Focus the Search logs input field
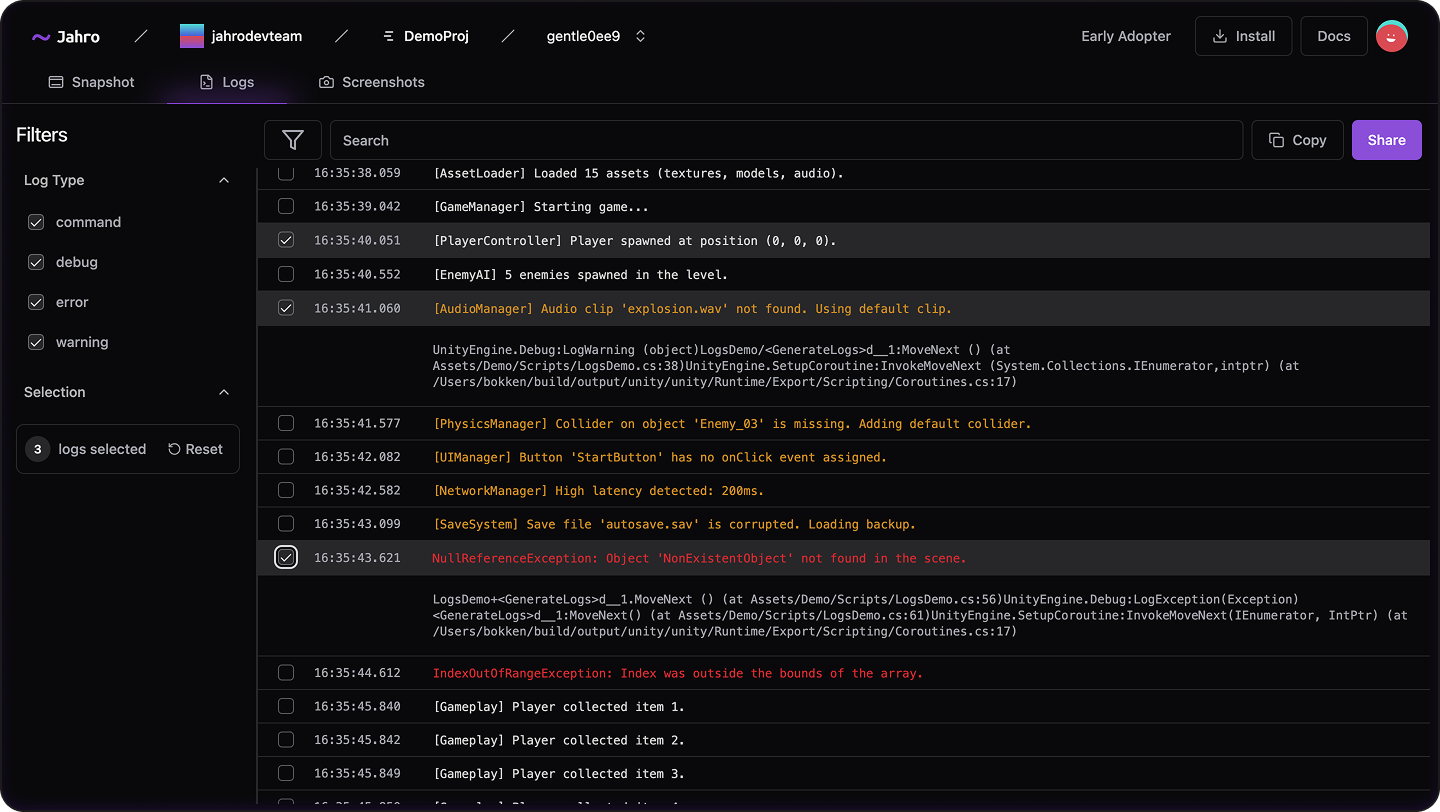The width and height of the screenshot is (1440, 812). coord(786,140)
